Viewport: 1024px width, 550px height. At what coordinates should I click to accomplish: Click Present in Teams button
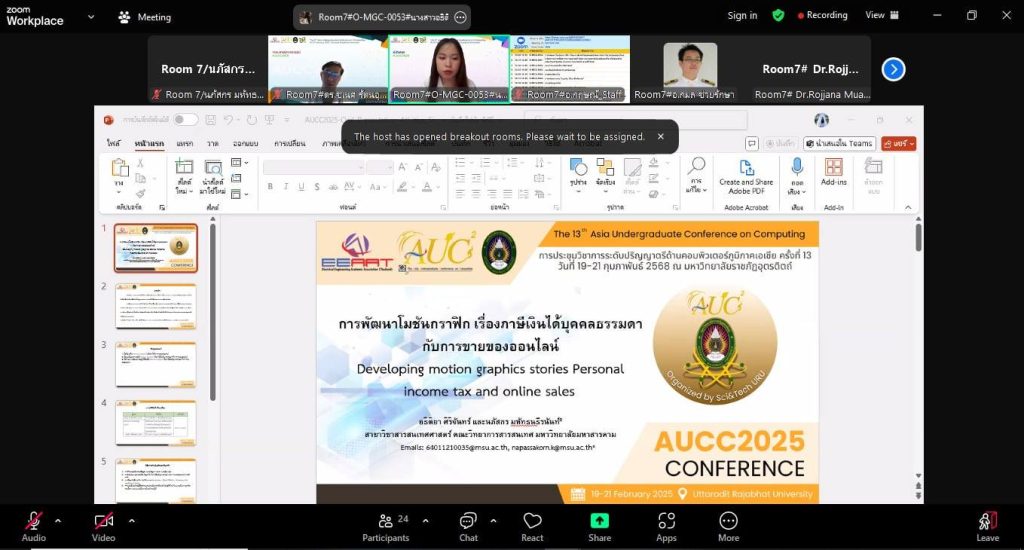point(839,143)
